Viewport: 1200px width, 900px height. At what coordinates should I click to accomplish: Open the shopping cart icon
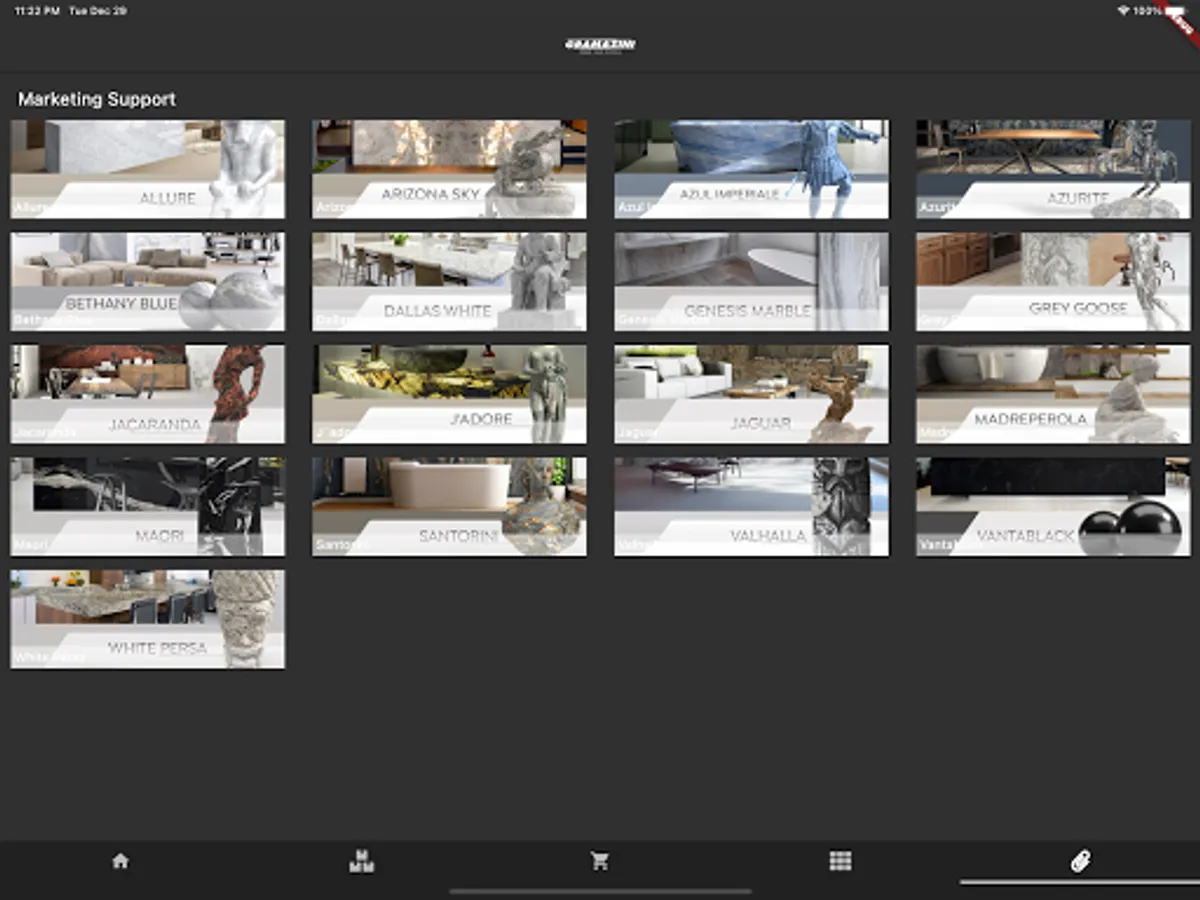click(x=600, y=861)
